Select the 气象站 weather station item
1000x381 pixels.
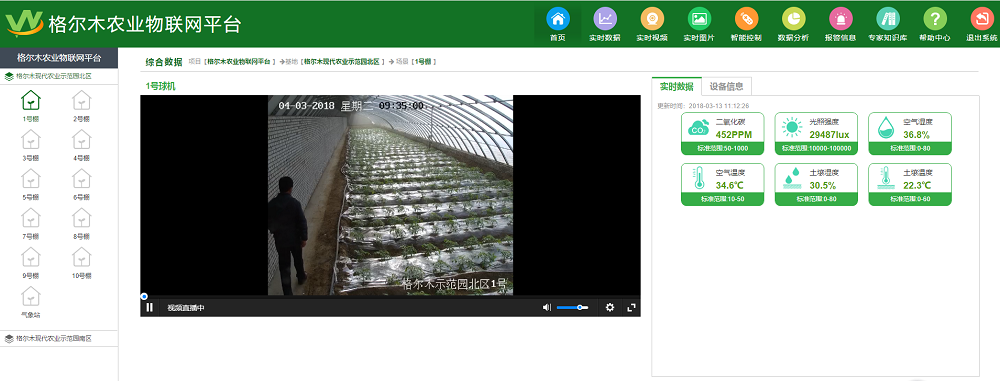click(31, 303)
